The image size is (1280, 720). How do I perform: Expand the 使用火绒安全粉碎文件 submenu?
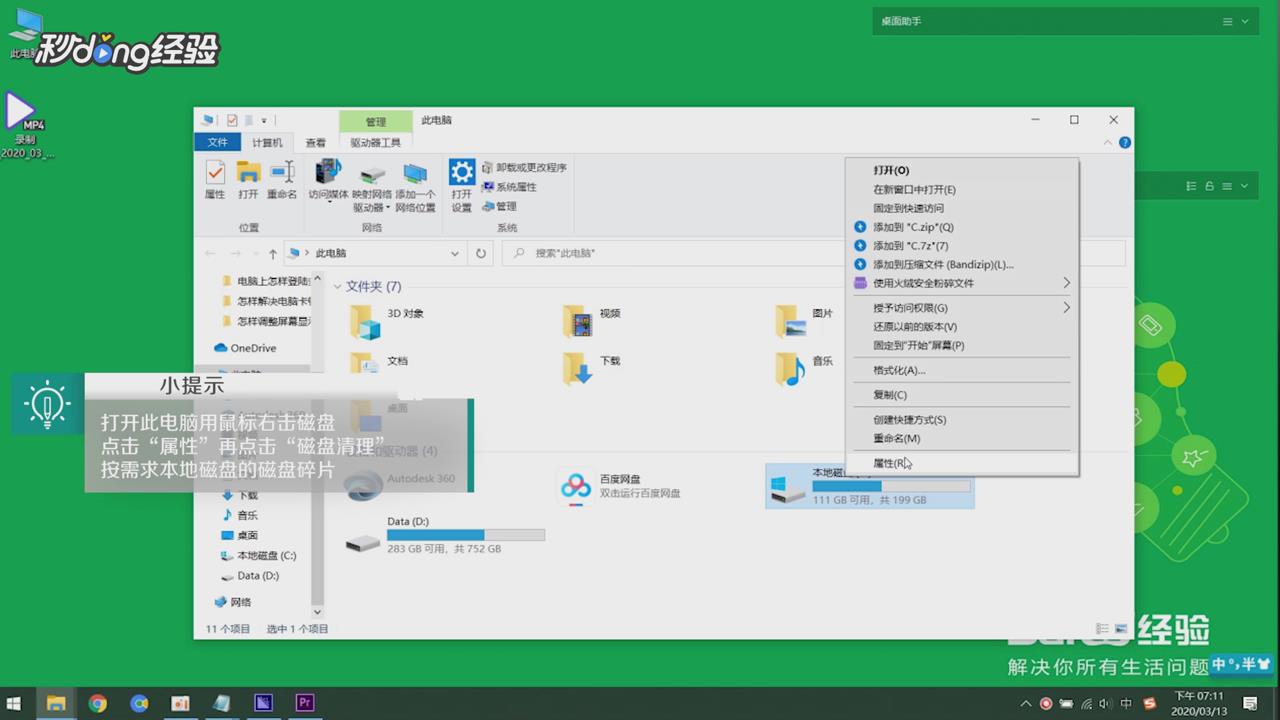click(x=1066, y=283)
